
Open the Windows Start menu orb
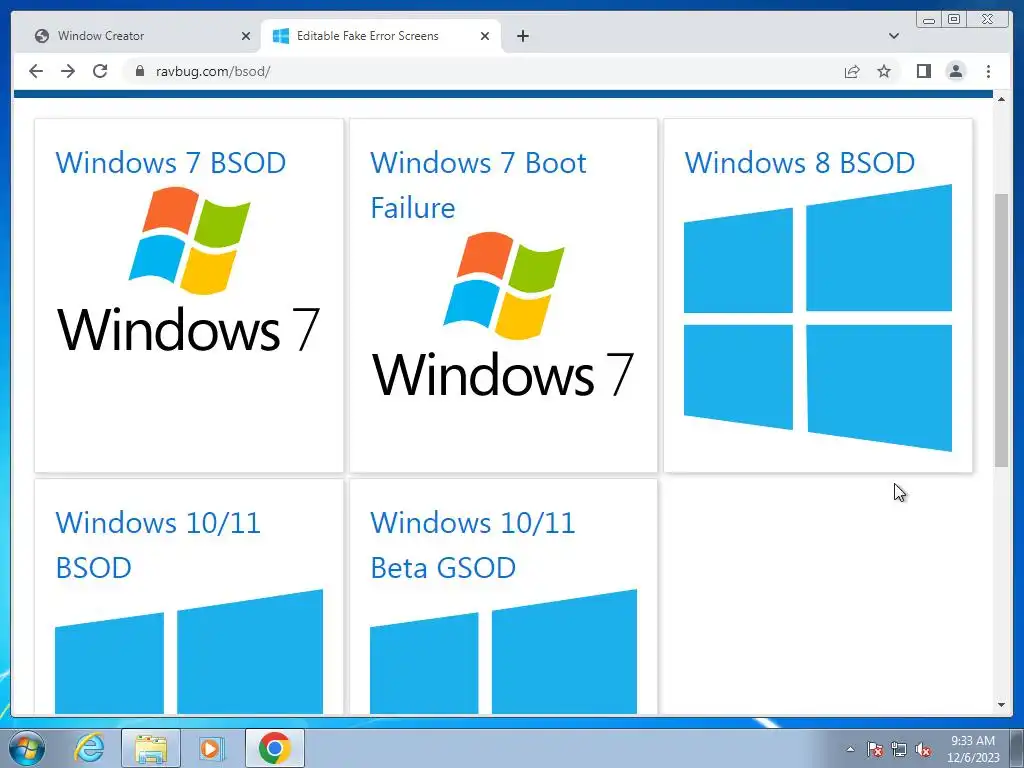click(x=27, y=748)
